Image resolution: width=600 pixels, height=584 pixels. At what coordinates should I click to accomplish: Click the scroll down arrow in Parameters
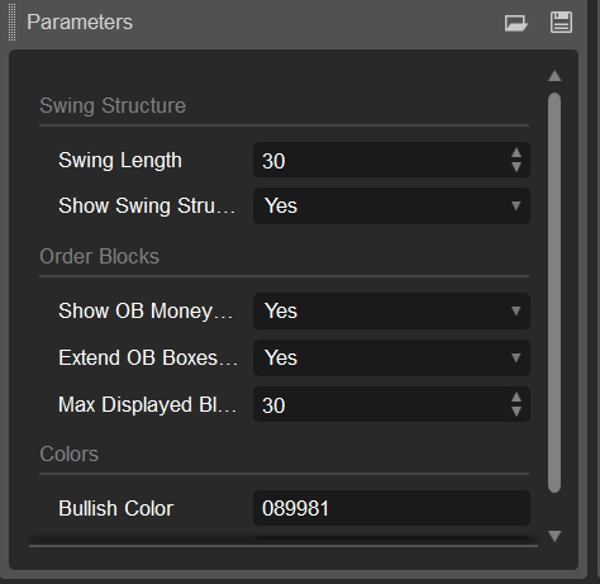pyautogui.click(x=554, y=536)
